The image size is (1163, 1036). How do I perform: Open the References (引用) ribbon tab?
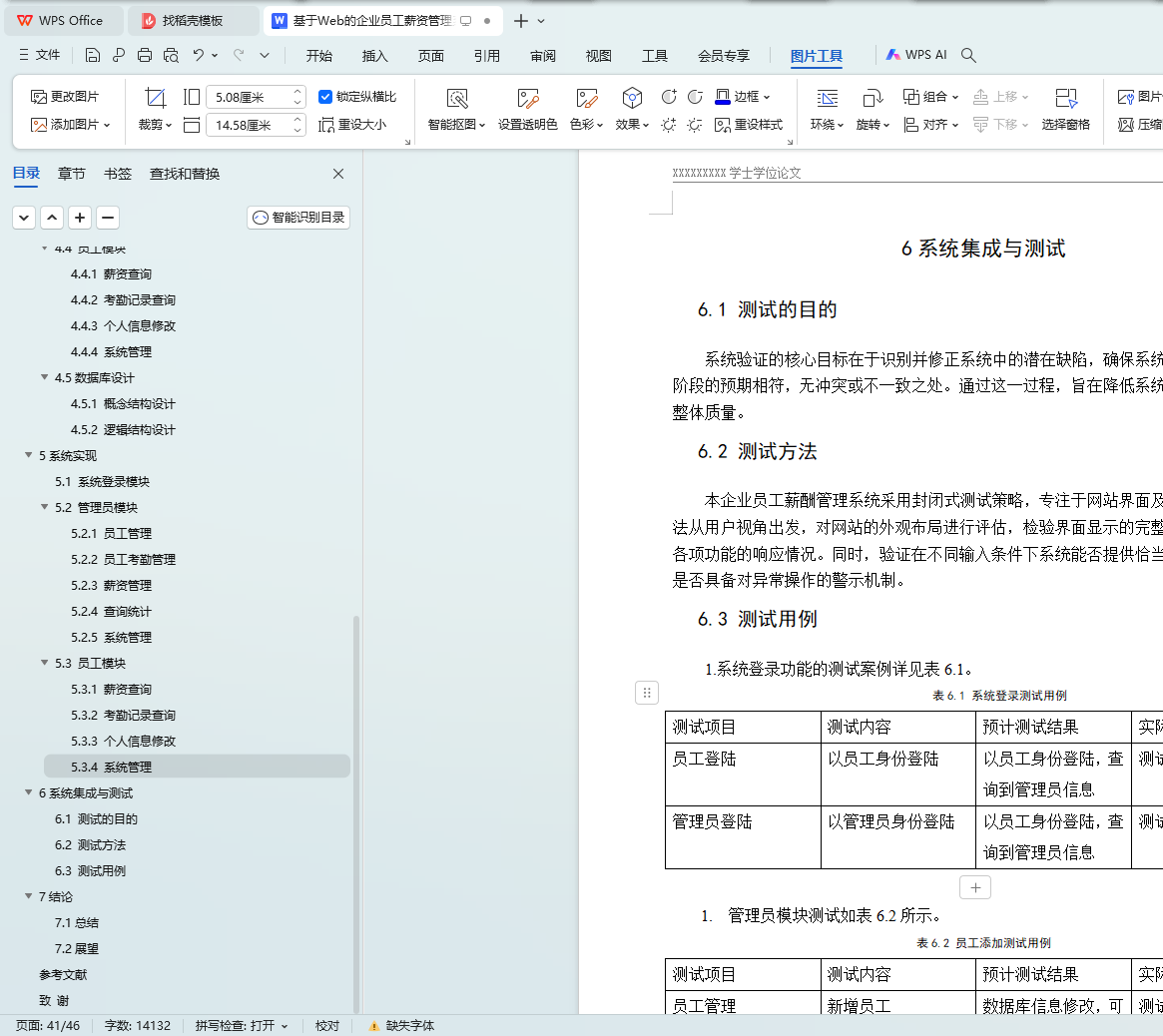(486, 56)
